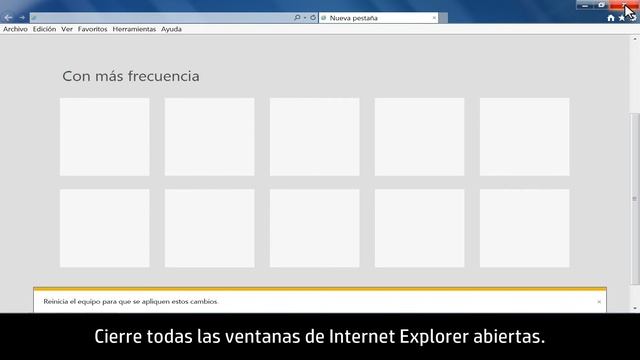This screenshot has height=360, width=640.
Task: Close the Nueva pestaña tab
Action: point(434,18)
